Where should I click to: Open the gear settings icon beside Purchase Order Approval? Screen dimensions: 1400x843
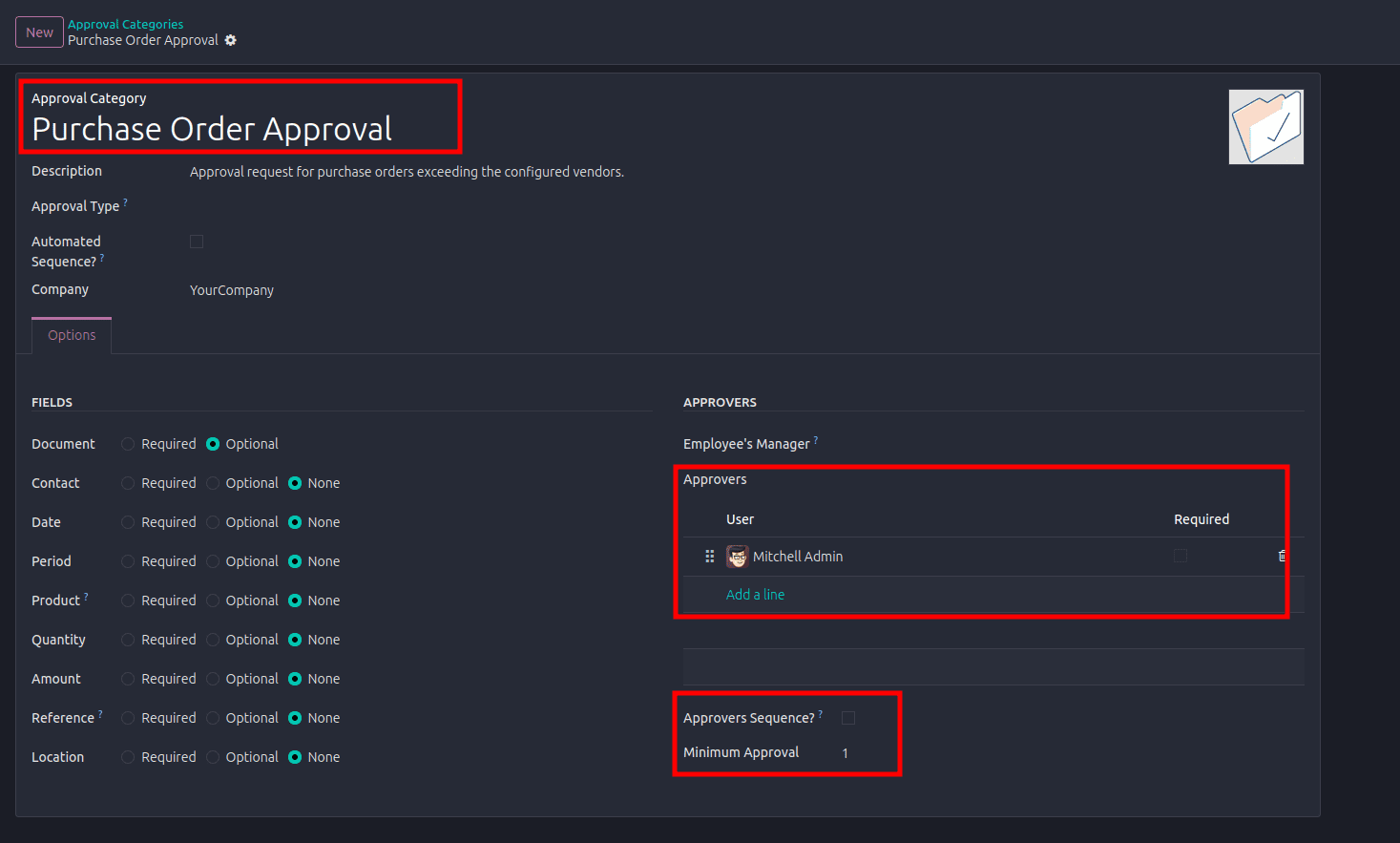[x=230, y=40]
